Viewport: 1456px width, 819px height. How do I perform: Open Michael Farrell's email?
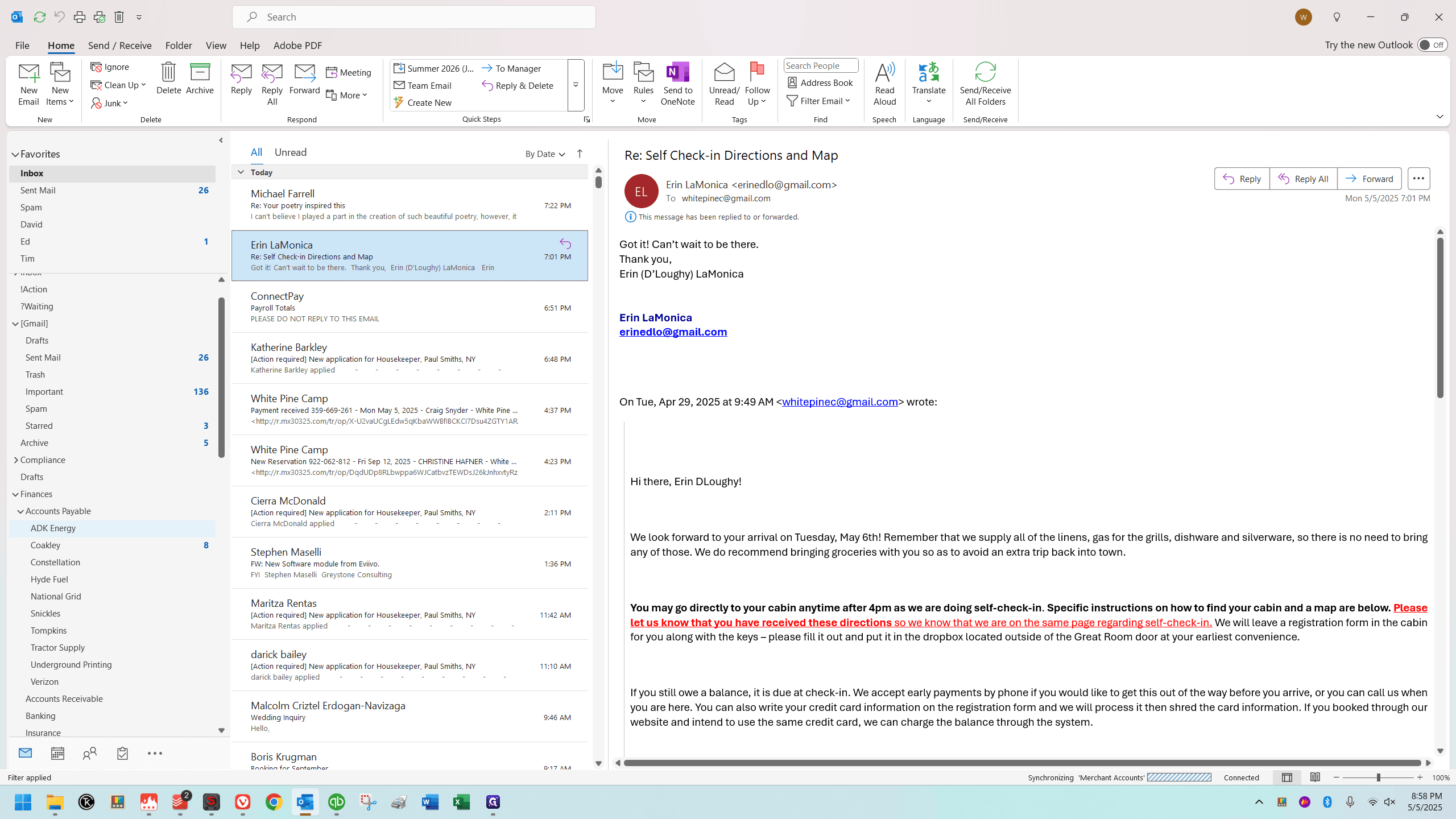tap(409, 205)
